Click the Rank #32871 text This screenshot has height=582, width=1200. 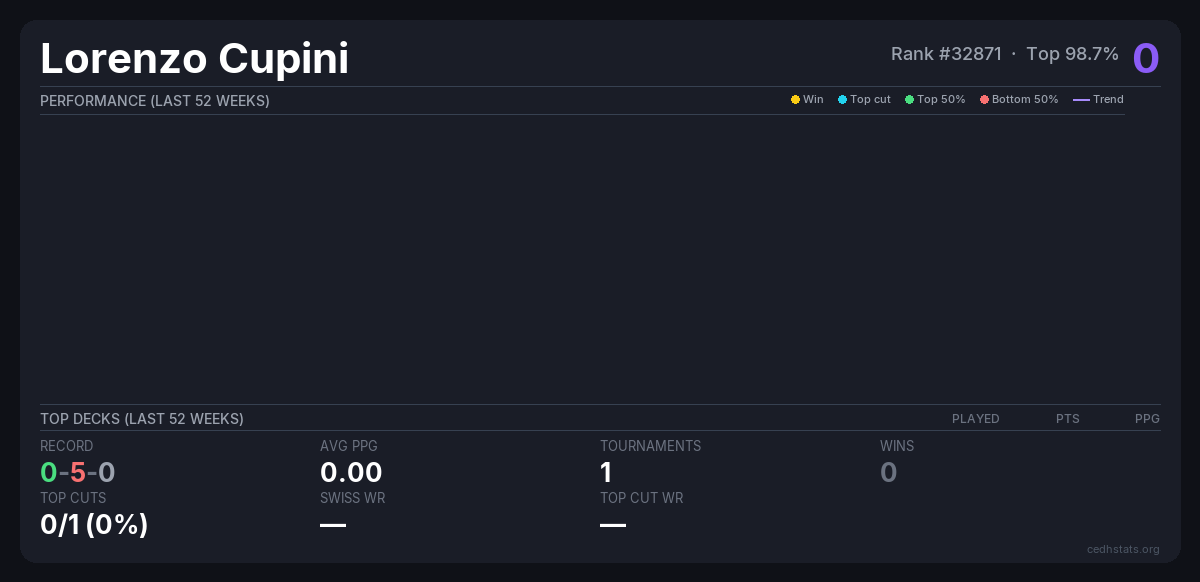point(946,54)
